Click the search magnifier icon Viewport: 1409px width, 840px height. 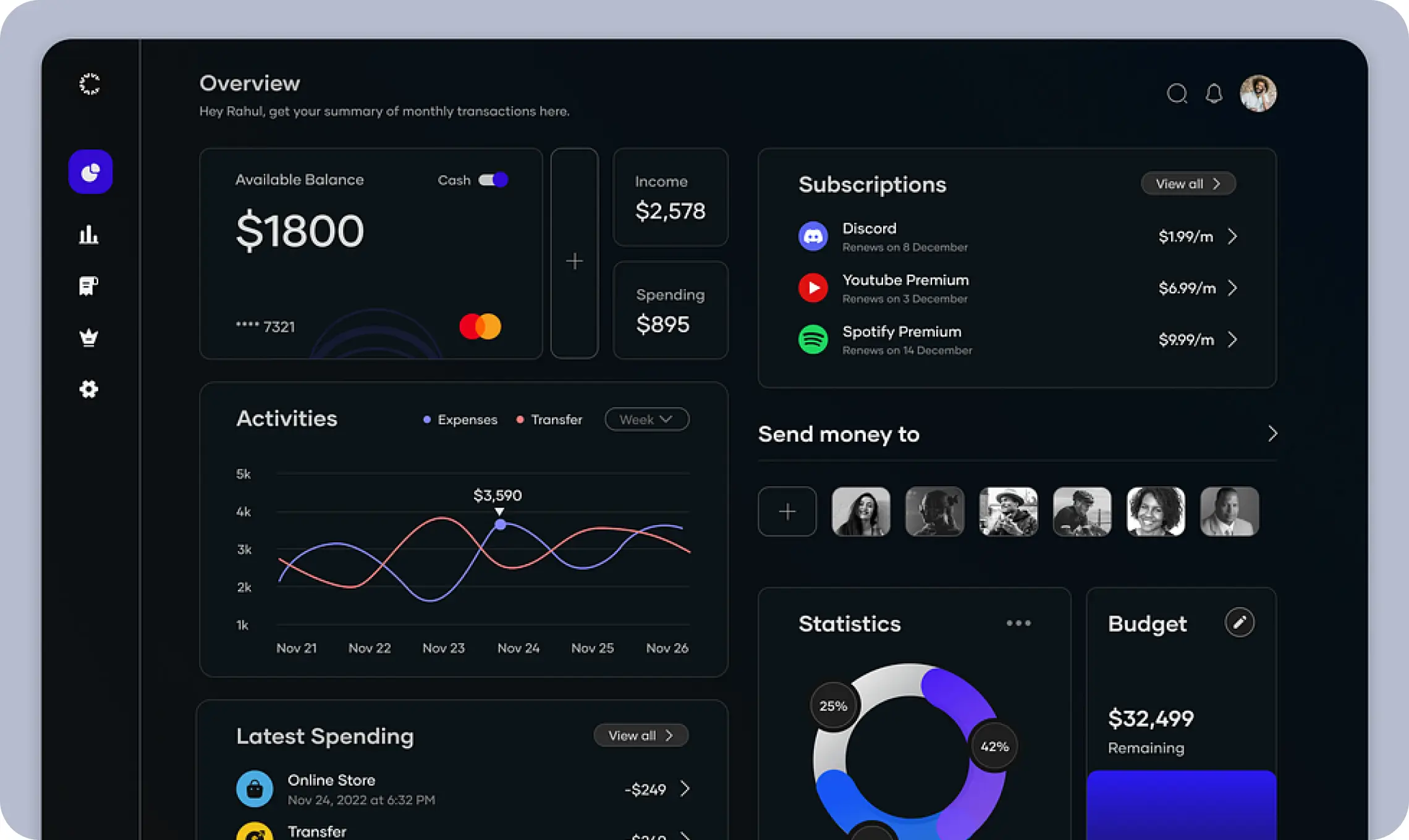pyautogui.click(x=1177, y=94)
